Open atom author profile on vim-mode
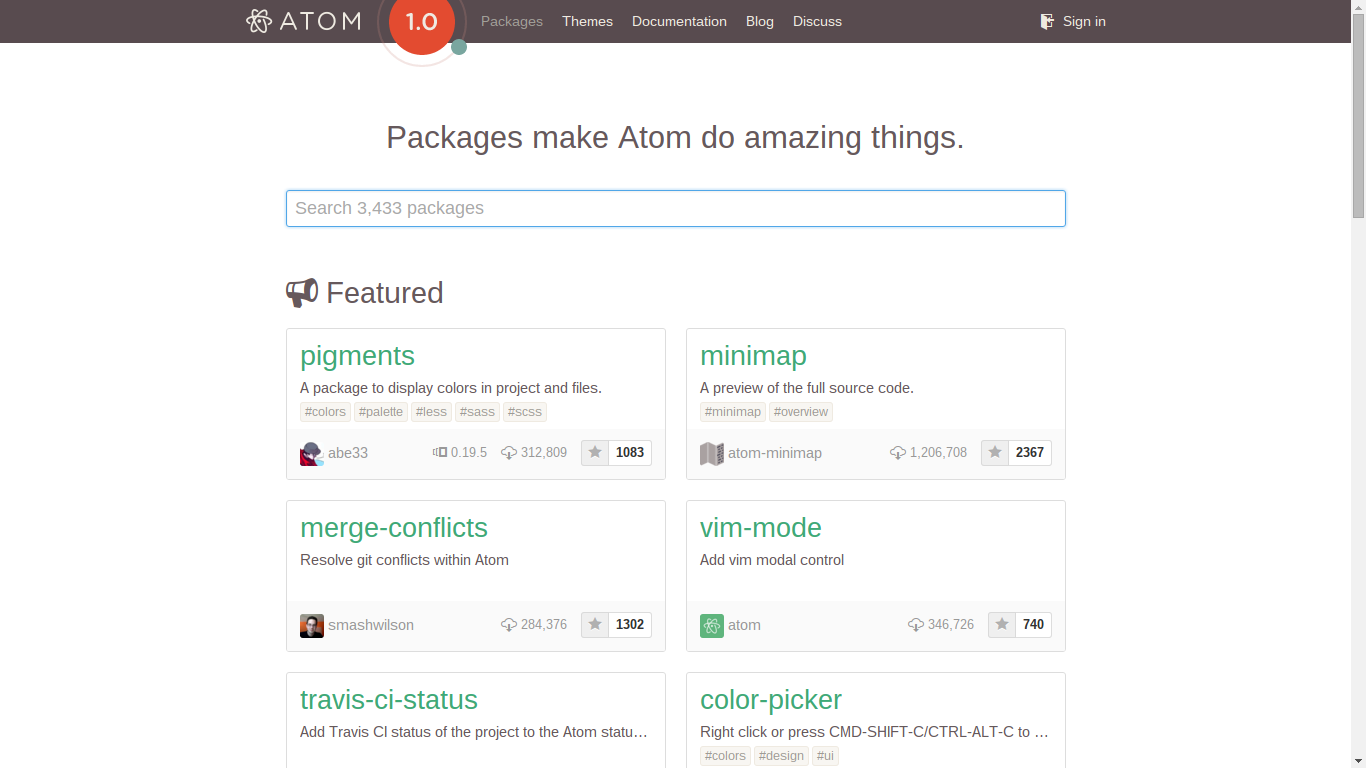This screenshot has width=1366, height=768. pyautogui.click(x=744, y=625)
